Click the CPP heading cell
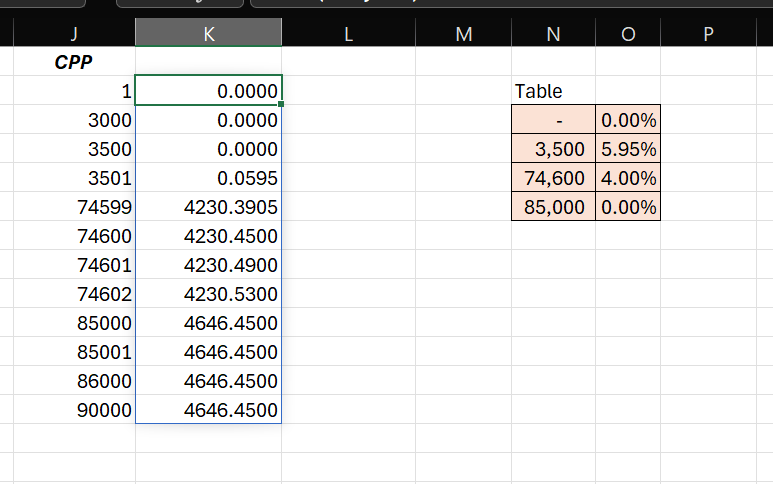The height and width of the screenshot is (484, 773). [x=74, y=62]
